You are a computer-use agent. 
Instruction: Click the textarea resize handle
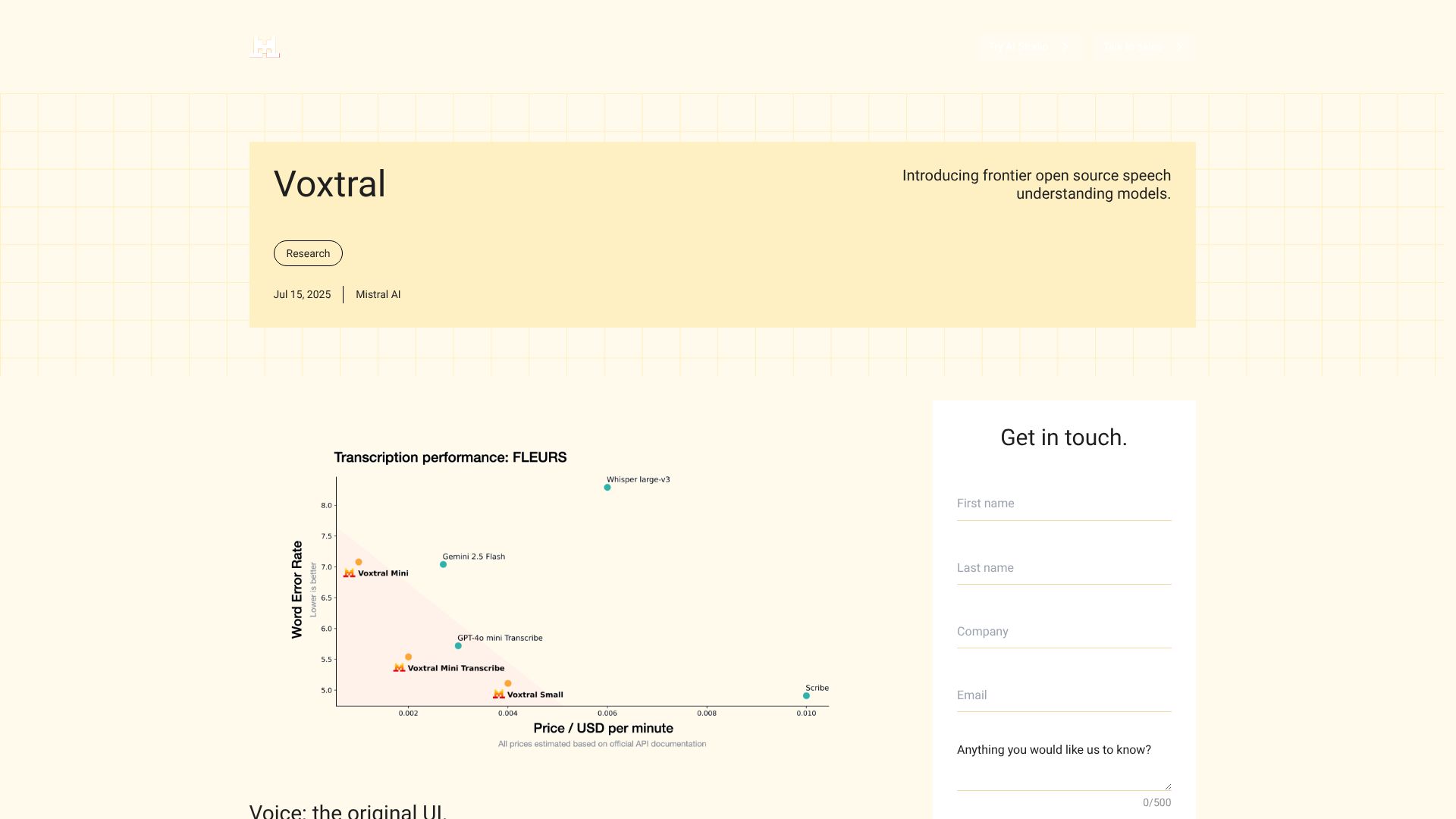[1168, 786]
